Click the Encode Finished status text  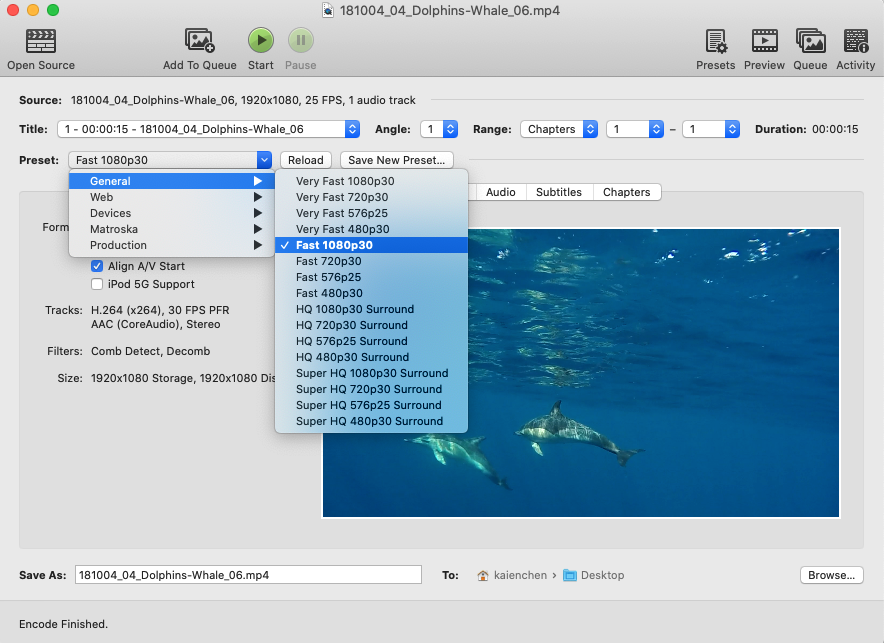tap(63, 624)
